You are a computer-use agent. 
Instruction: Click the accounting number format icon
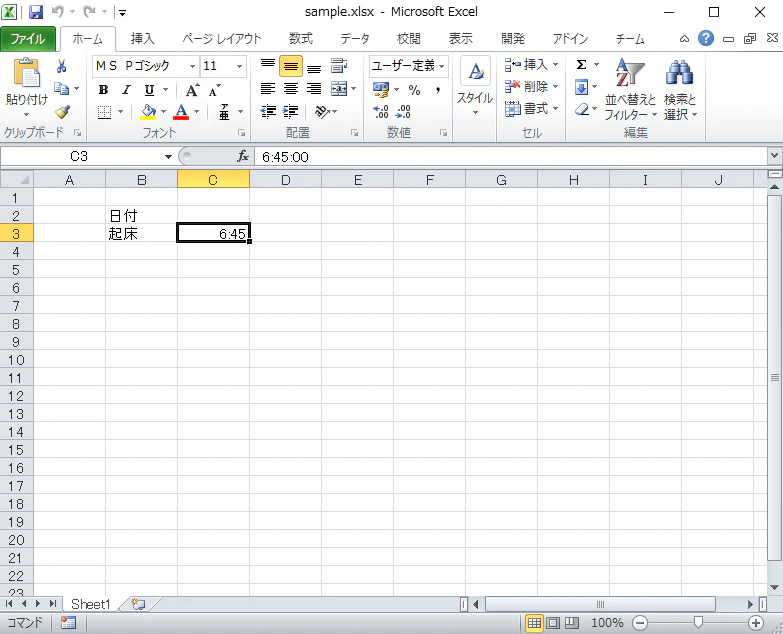point(381,90)
